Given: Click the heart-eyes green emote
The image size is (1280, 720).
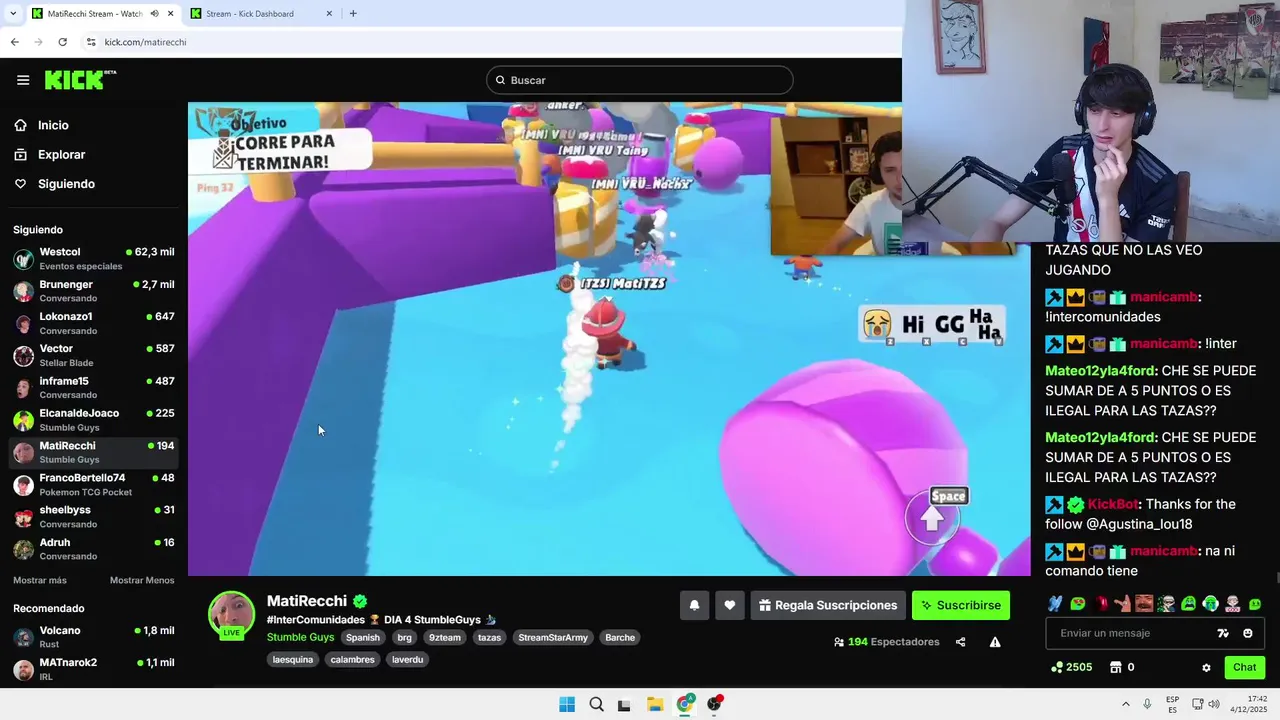Looking at the screenshot, I should [1078, 604].
